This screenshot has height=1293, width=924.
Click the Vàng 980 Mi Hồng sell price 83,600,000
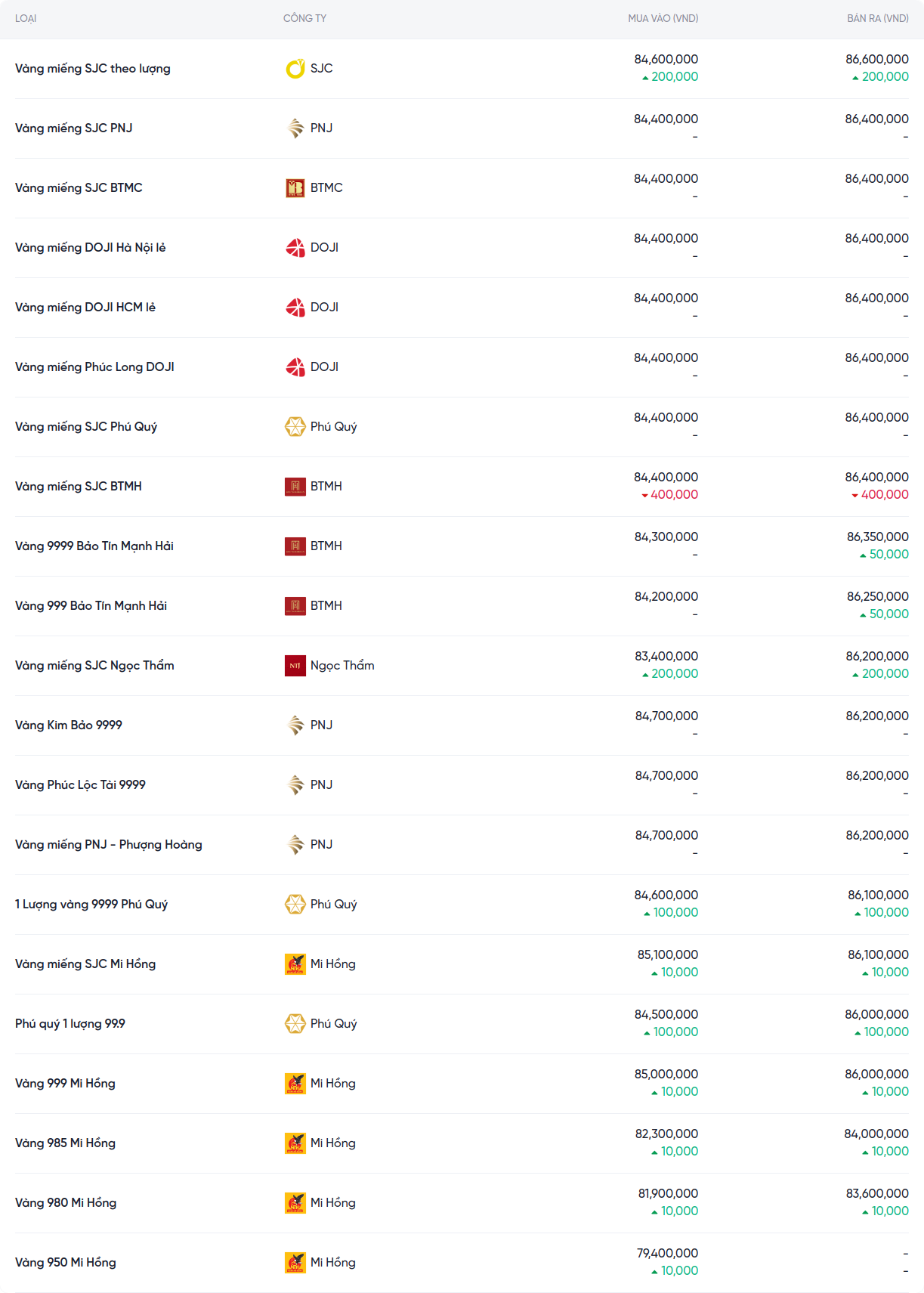pos(877,1194)
